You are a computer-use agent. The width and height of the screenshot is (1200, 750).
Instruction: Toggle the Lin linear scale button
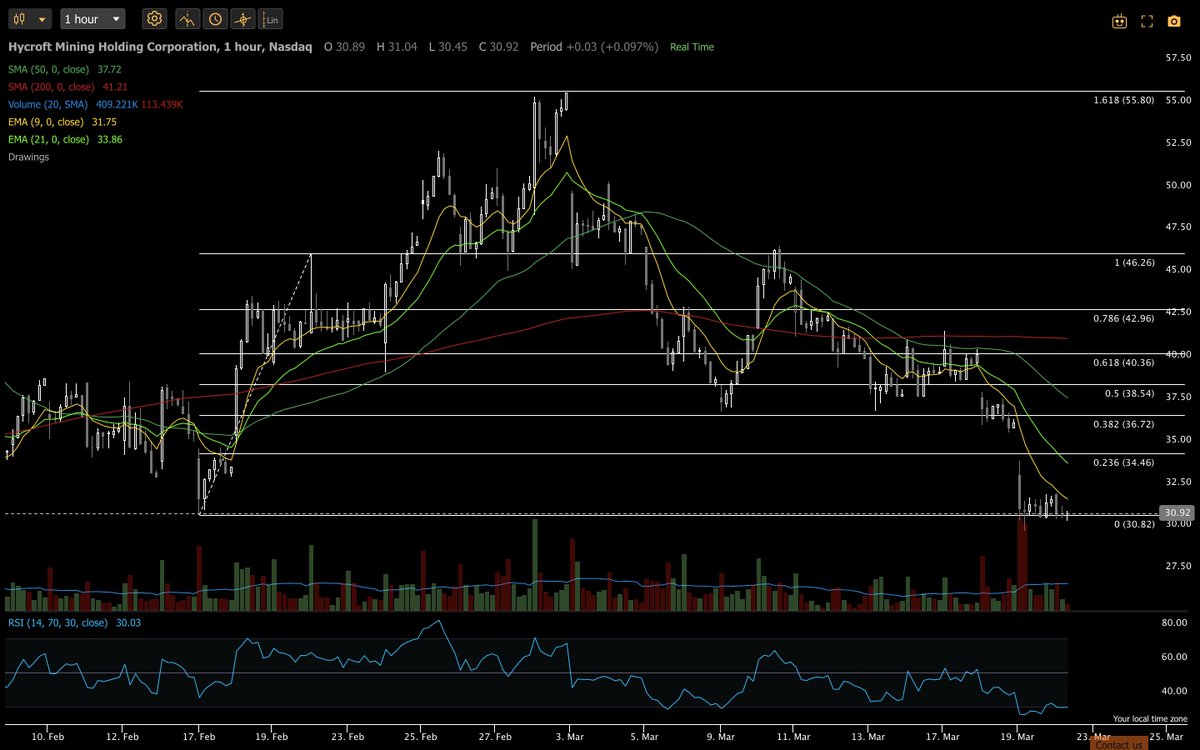pos(270,19)
